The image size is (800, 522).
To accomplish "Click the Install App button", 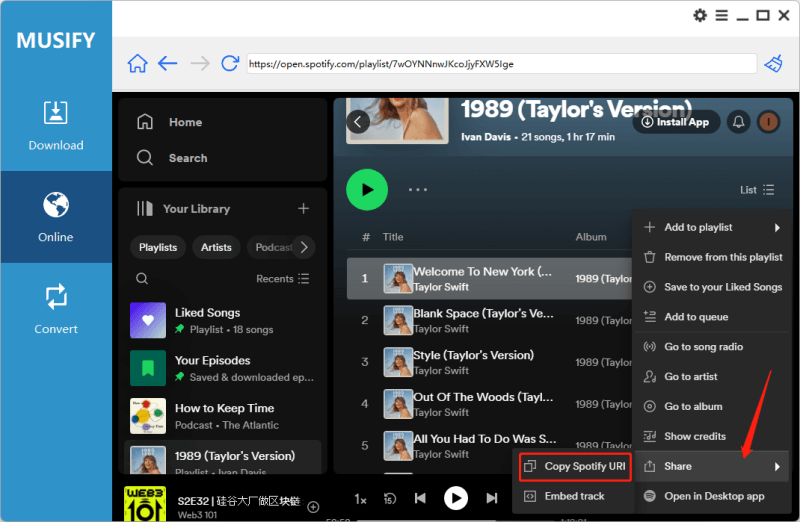I will pyautogui.click(x=676, y=122).
